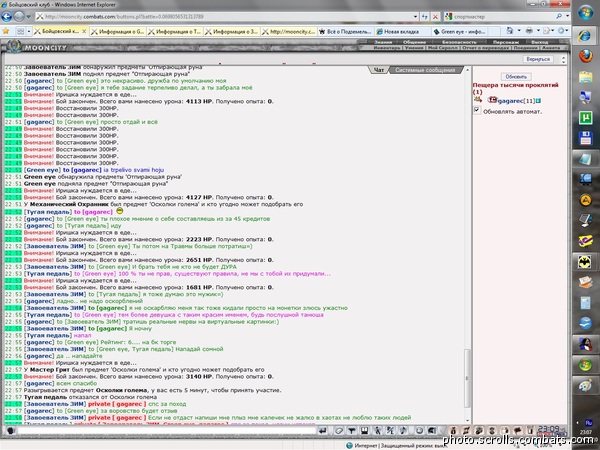
Task: Close the 'Бойцовский к...' browser tab
Action: (x=85, y=31)
